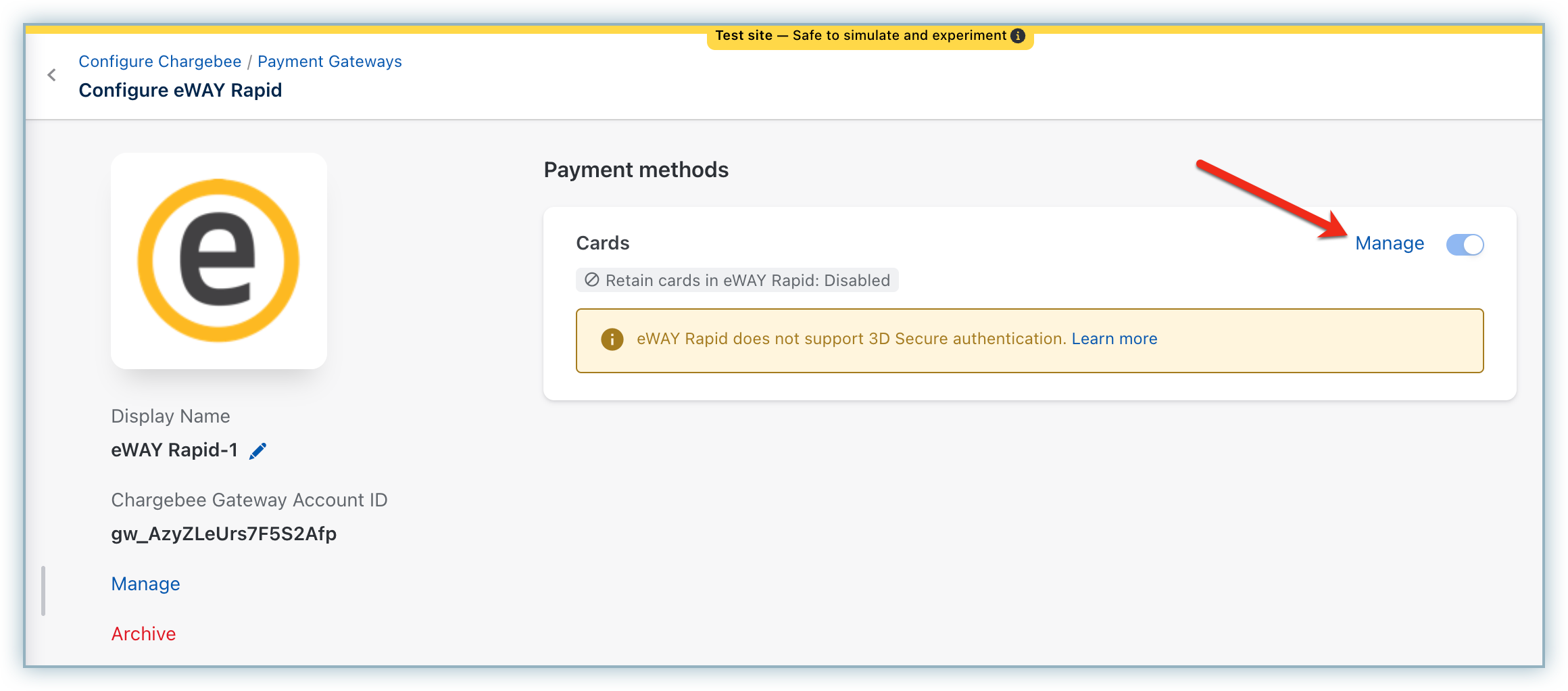Click the warning info icon in 3D Secure notice
Screen dimensions: 1568x691
click(x=612, y=339)
